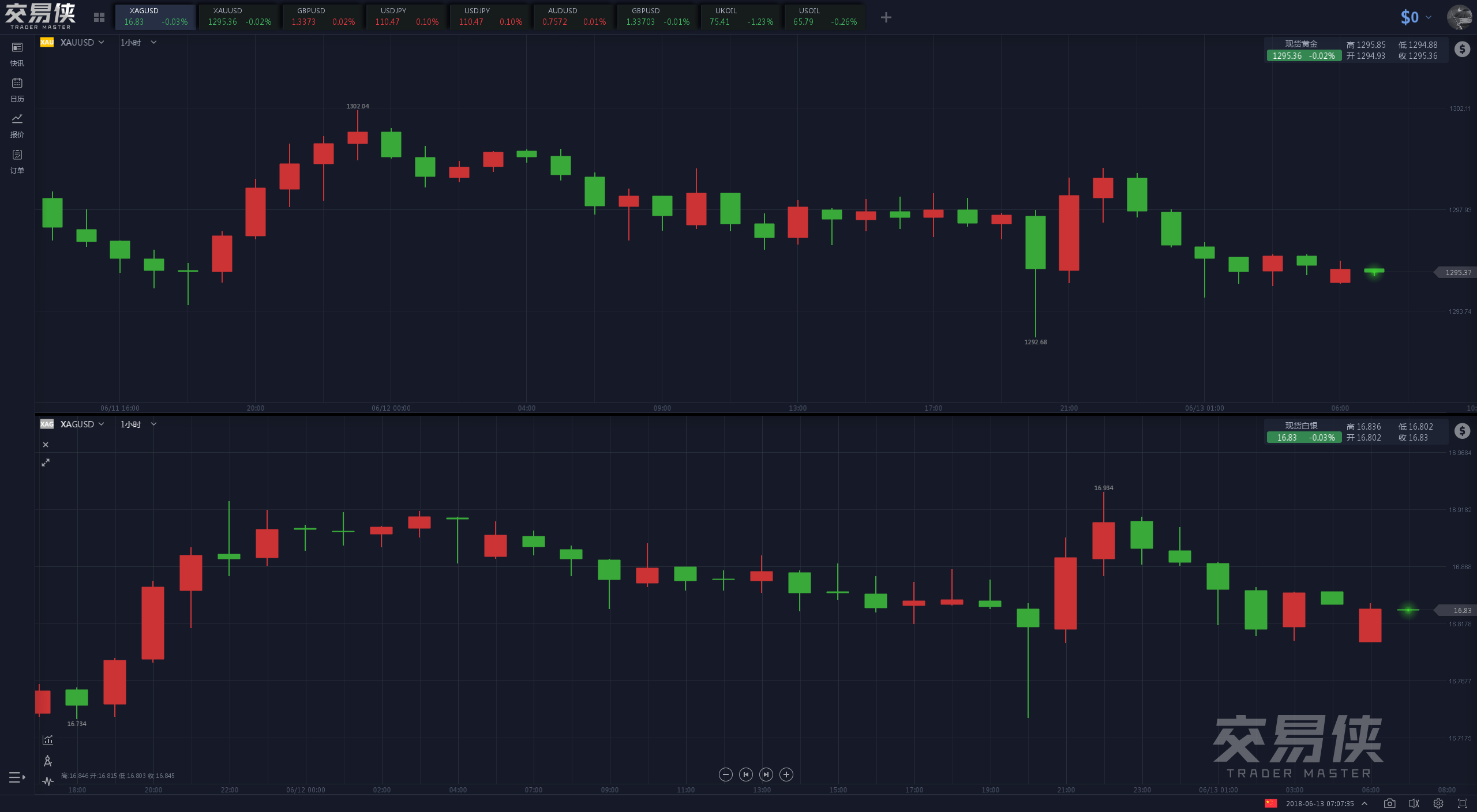Toggle fullscreen mode in status bar
Image resolution: width=1477 pixels, height=812 pixels.
[x=1463, y=803]
